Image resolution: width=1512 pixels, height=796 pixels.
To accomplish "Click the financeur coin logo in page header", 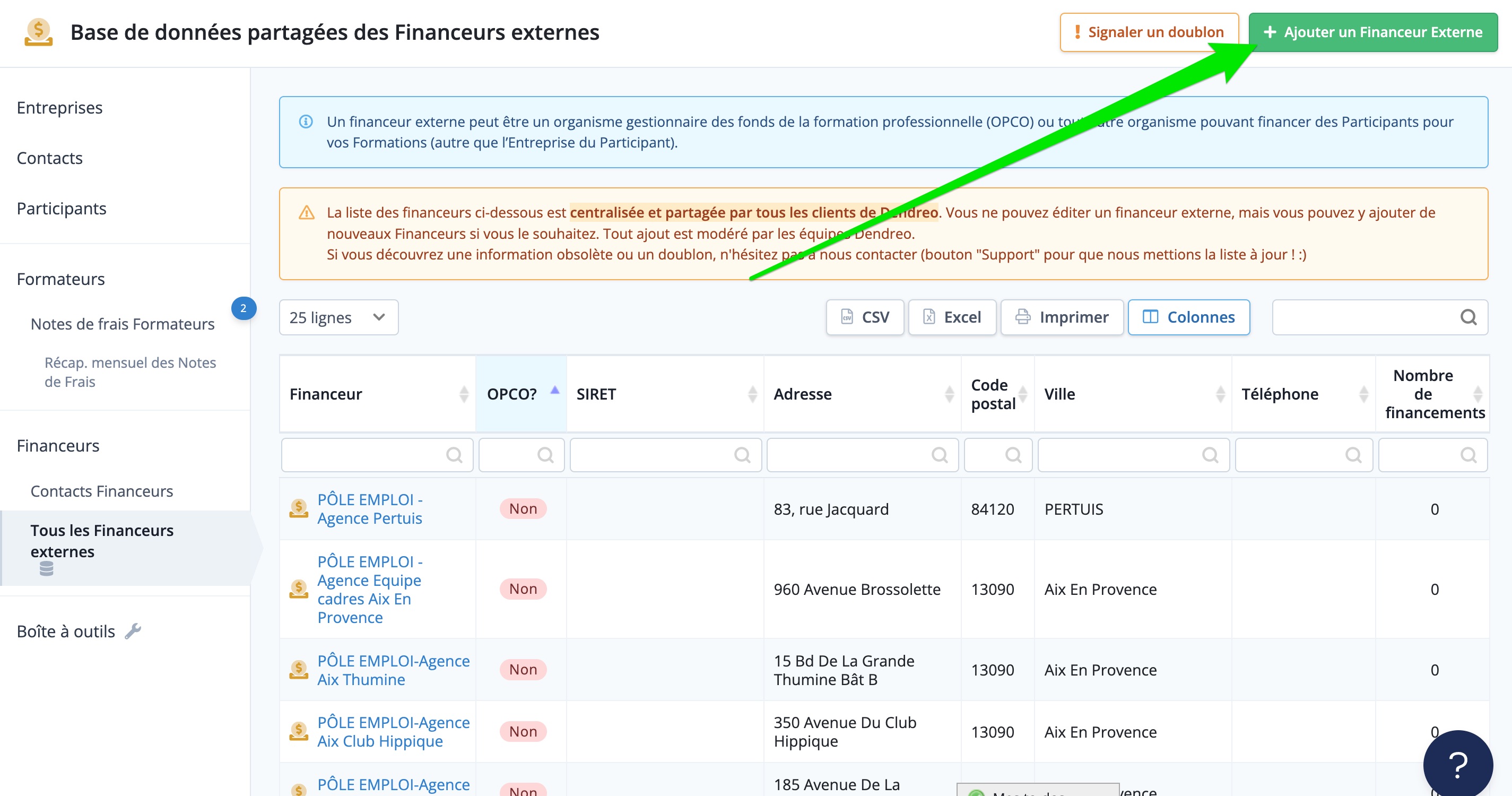I will coord(39,32).
